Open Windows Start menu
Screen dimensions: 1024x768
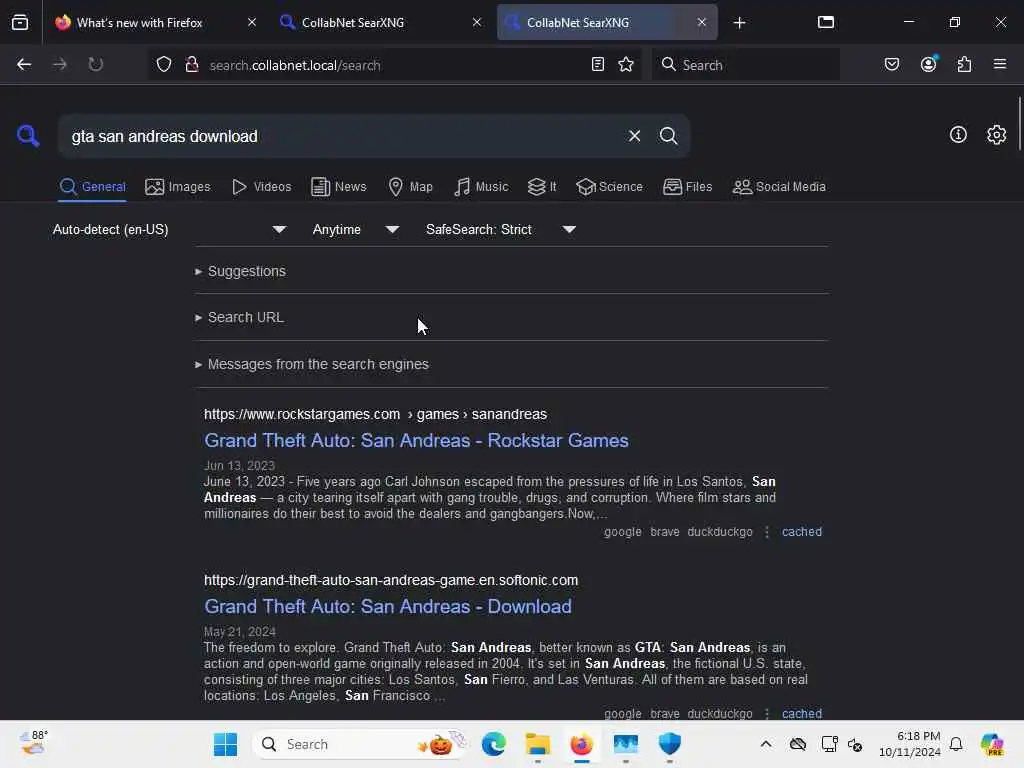[x=225, y=744]
